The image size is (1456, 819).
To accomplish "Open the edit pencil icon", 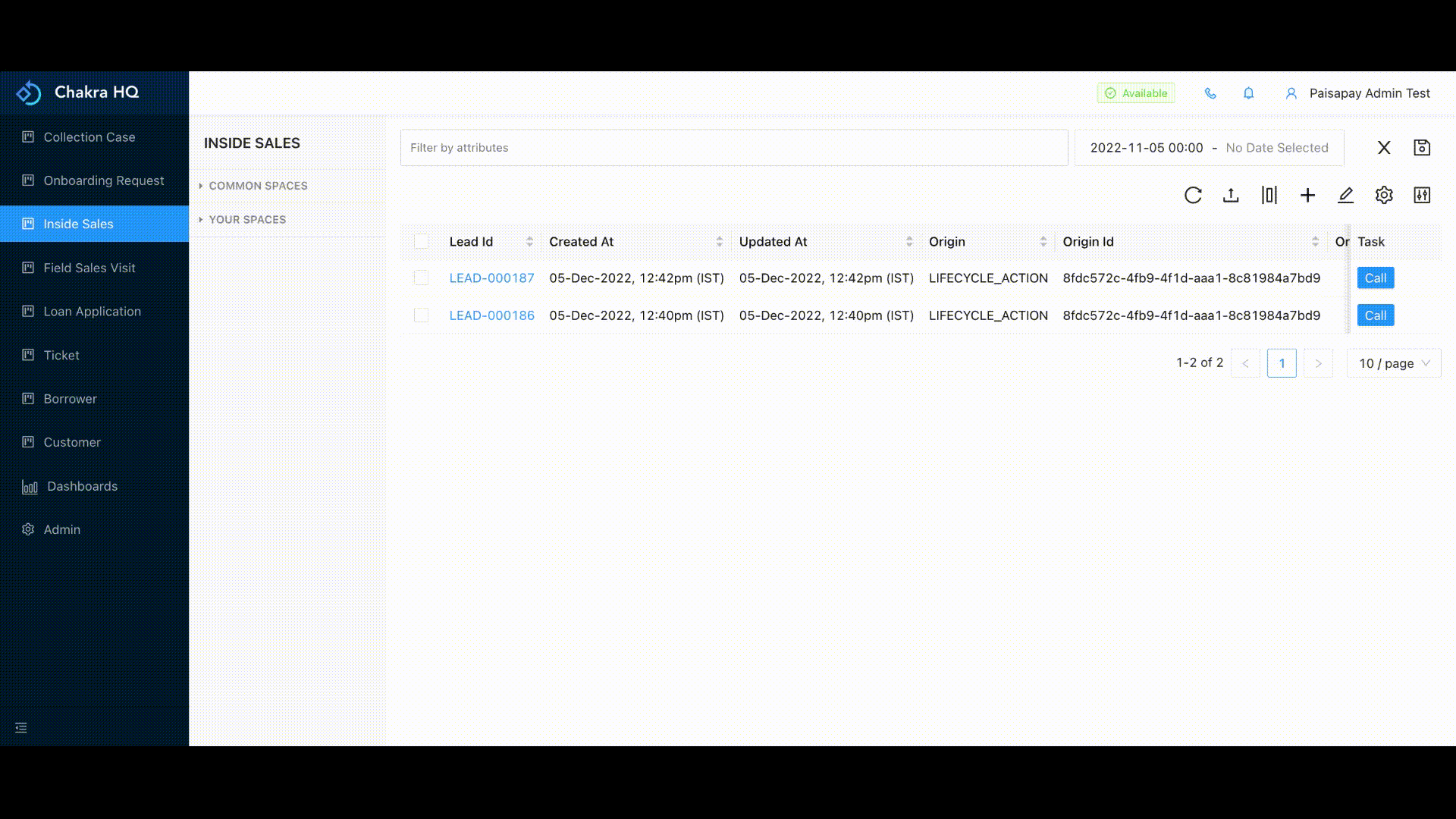I will coord(1345,195).
